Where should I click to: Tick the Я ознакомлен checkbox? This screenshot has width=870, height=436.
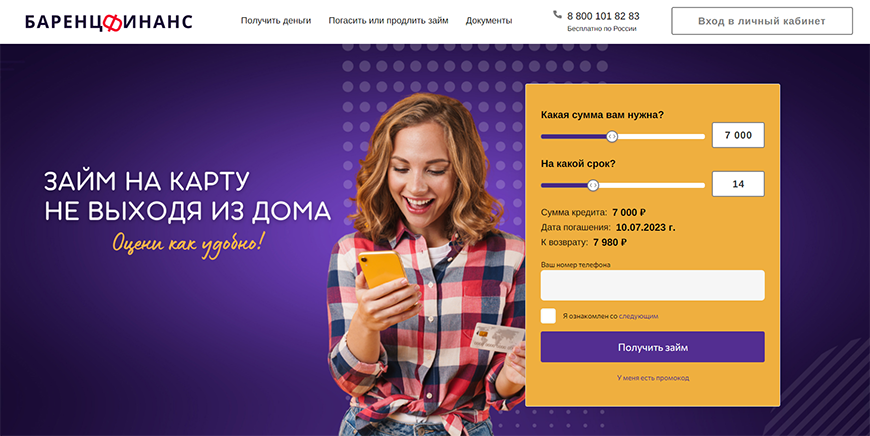click(548, 316)
